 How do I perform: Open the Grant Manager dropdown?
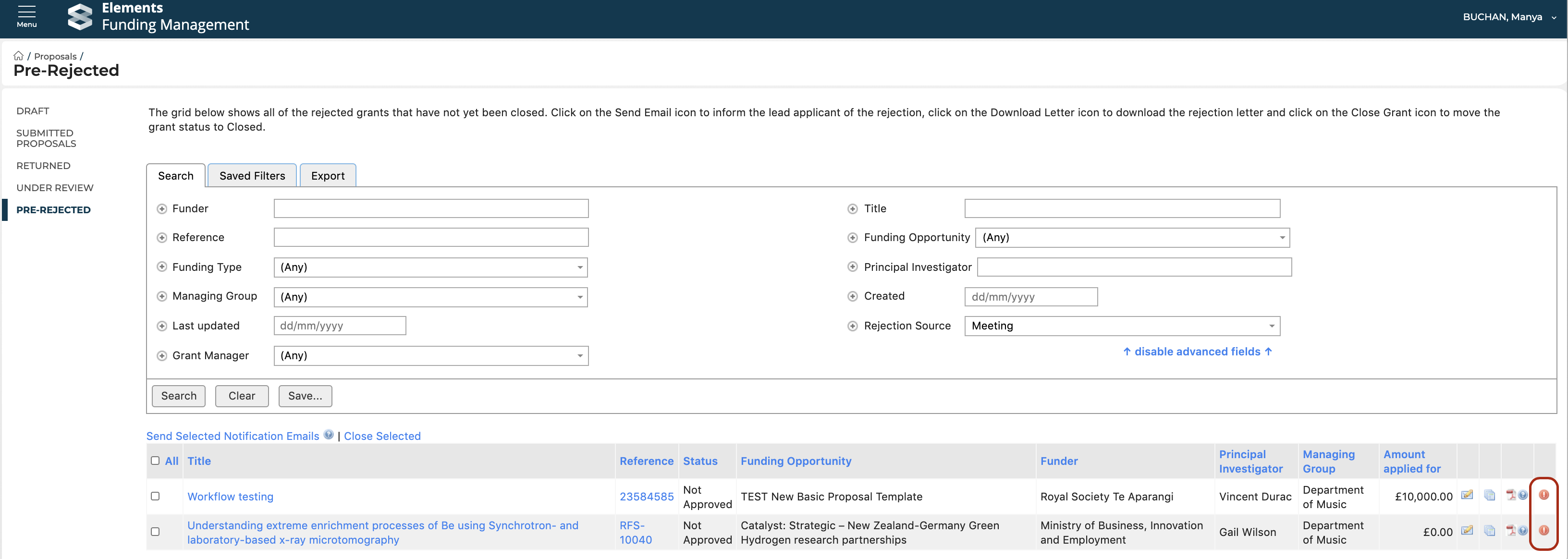pyautogui.click(x=430, y=356)
